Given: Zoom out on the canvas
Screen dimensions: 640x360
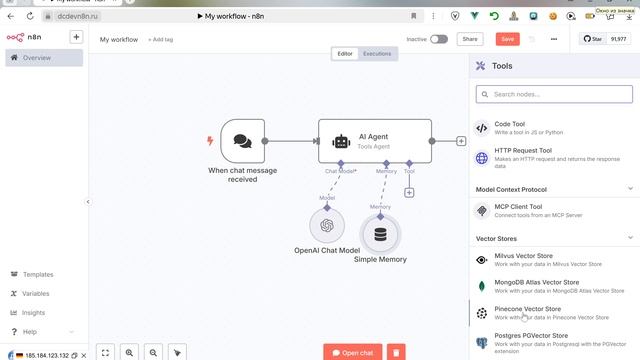Looking at the screenshot, I should click(x=153, y=353).
